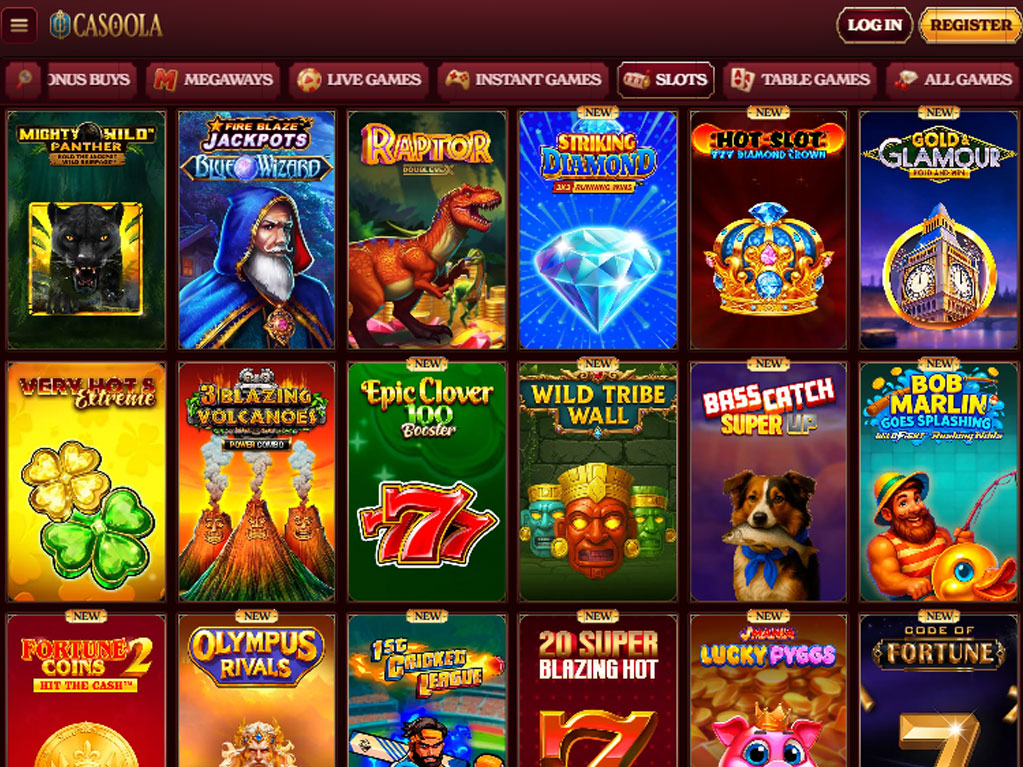1023x767 pixels.
Task: Open the hamburger menu icon
Action: click(x=19, y=25)
